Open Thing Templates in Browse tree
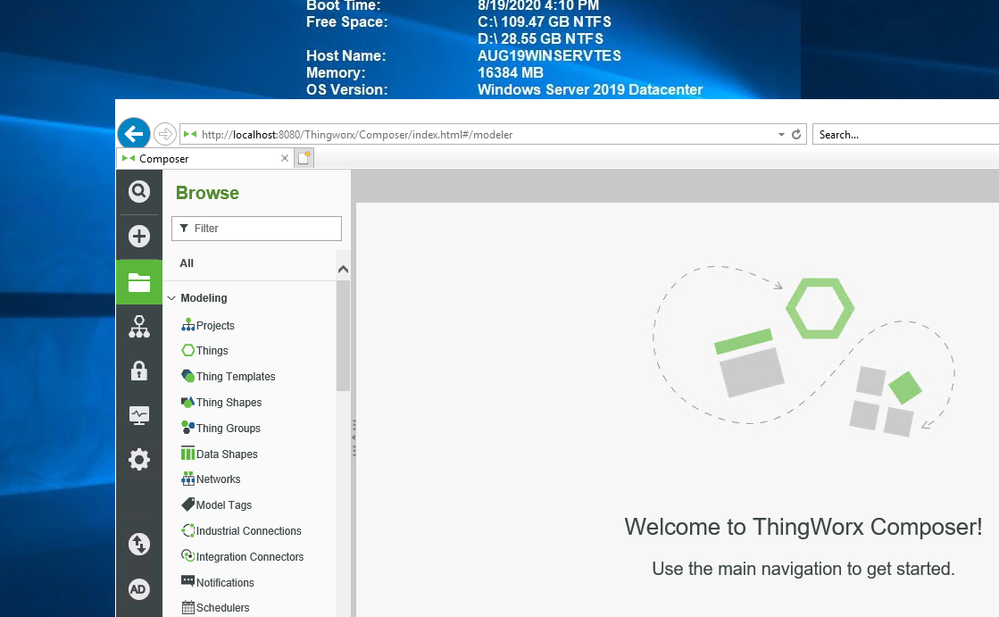This screenshot has width=999, height=617. click(x=235, y=377)
